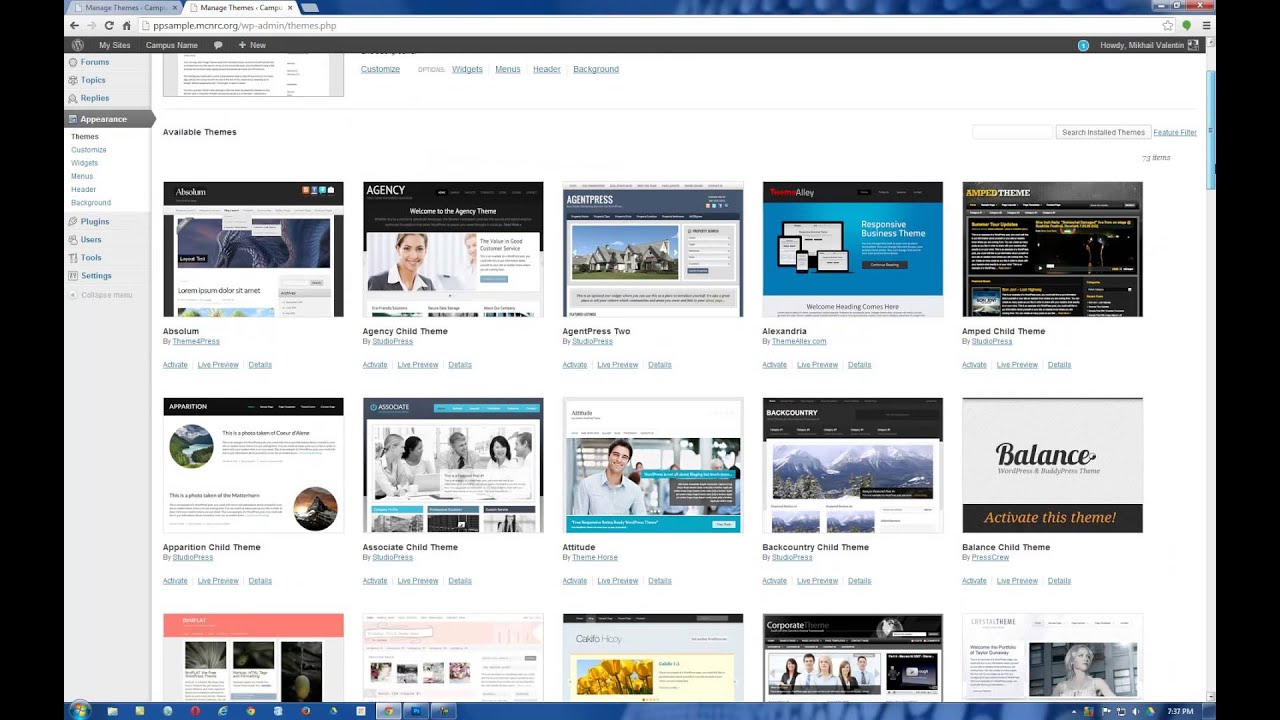Screen dimensions: 1280x720
Task: Select Customize in the Appearance submenu
Action: coord(89,150)
